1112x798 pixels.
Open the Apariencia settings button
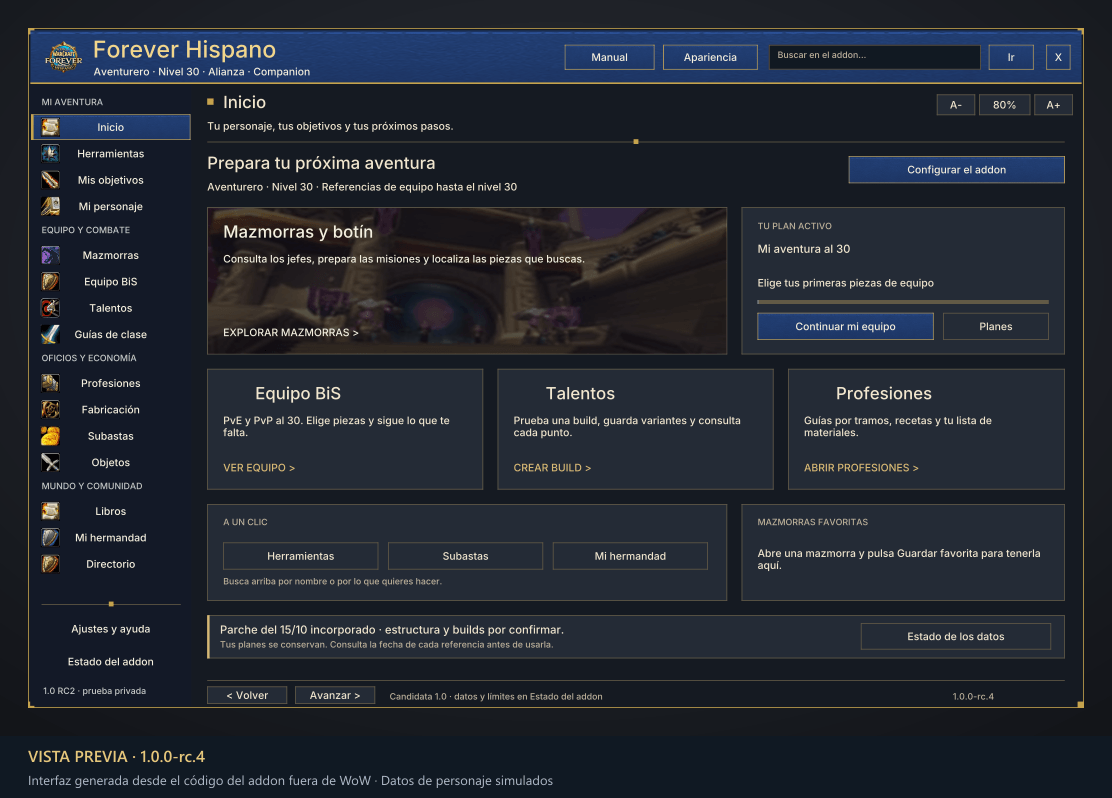[x=710, y=57]
